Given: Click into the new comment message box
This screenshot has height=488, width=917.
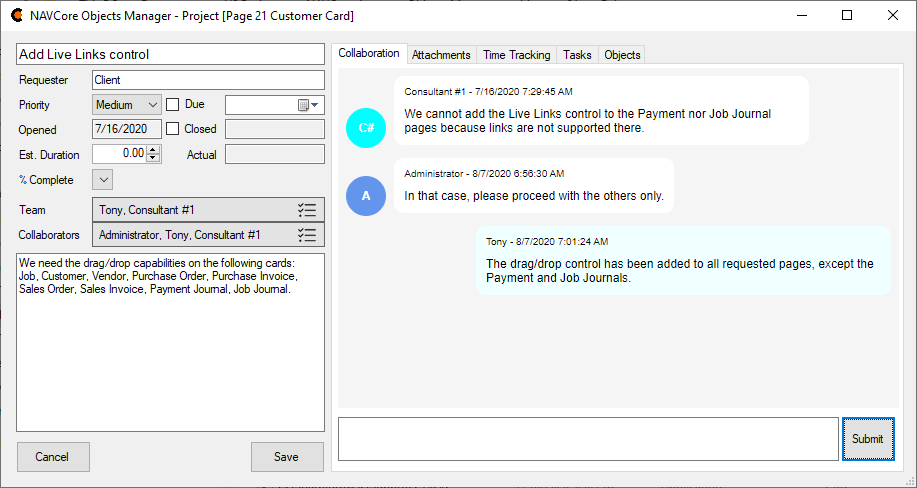Looking at the screenshot, I should coord(588,439).
